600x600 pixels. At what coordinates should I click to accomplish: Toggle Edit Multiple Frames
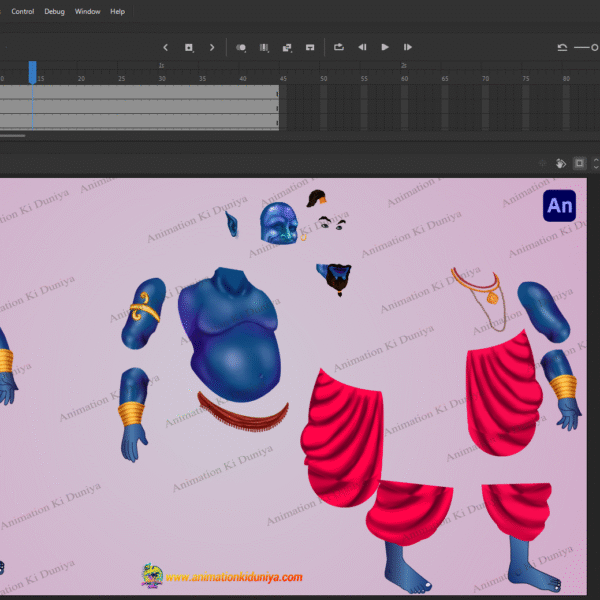point(264,47)
